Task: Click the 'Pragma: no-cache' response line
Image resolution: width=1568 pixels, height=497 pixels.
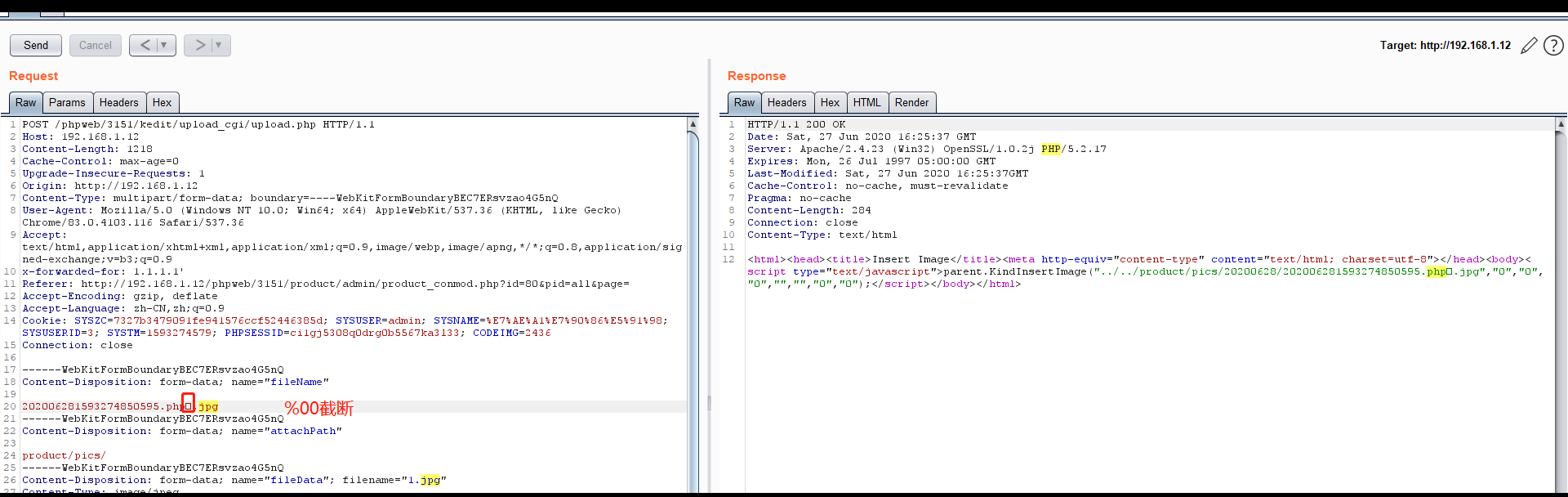Action: tap(800, 198)
